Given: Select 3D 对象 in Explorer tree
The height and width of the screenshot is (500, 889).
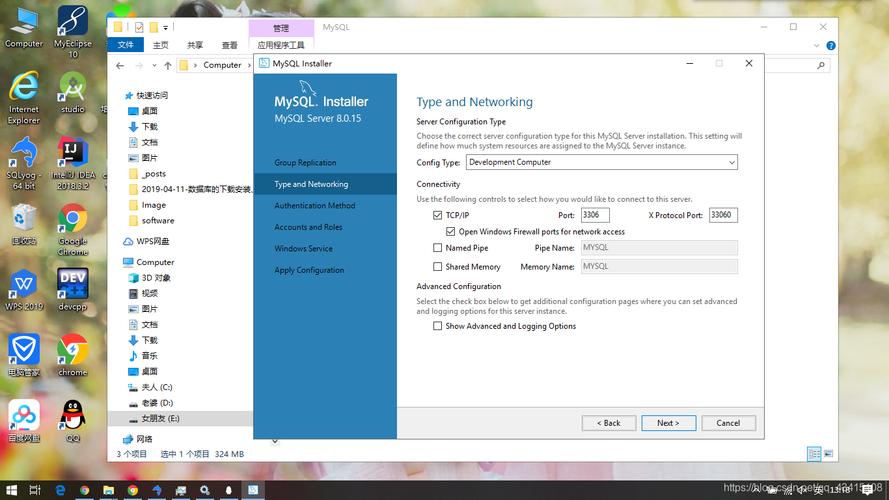Looking at the screenshot, I should 150,278.
